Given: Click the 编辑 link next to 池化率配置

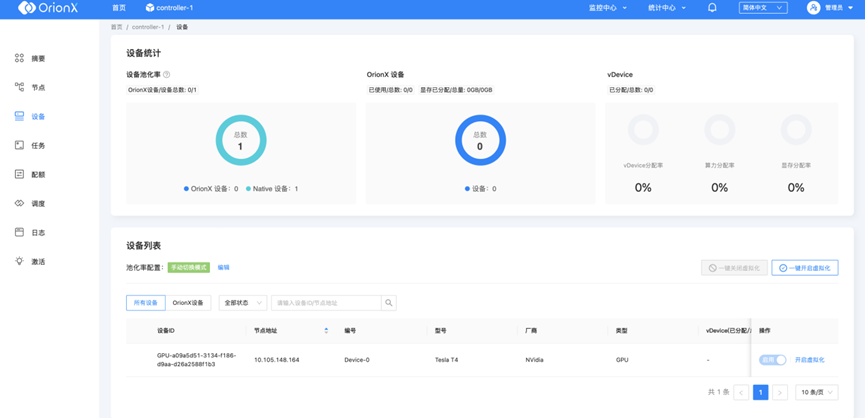Looking at the screenshot, I should (x=224, y=268).
